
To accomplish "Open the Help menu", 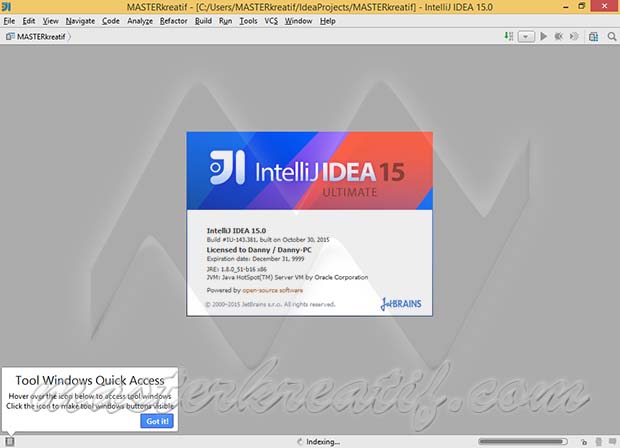I will (327, 21).
